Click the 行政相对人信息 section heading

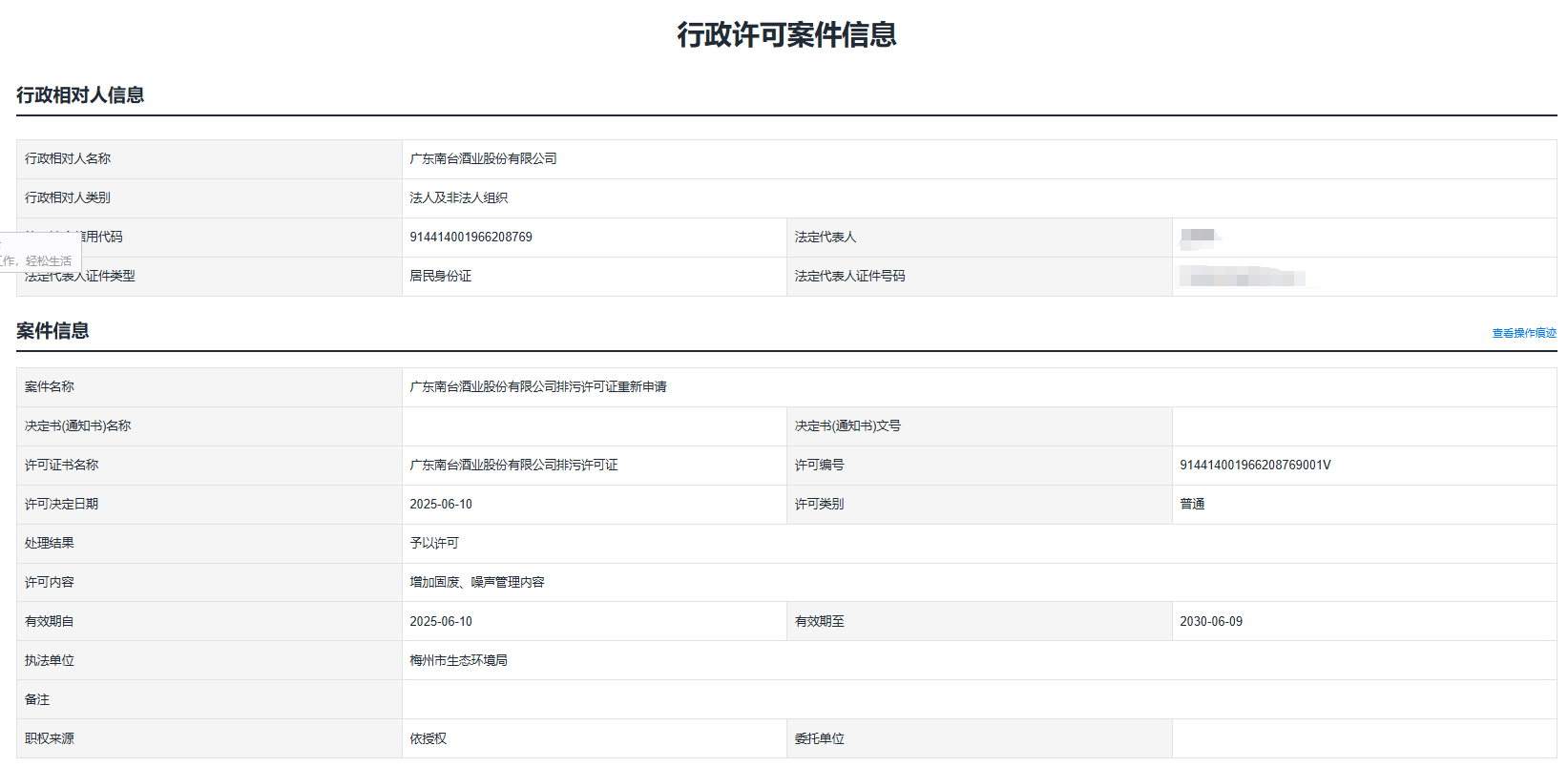[x=80, y=95]
